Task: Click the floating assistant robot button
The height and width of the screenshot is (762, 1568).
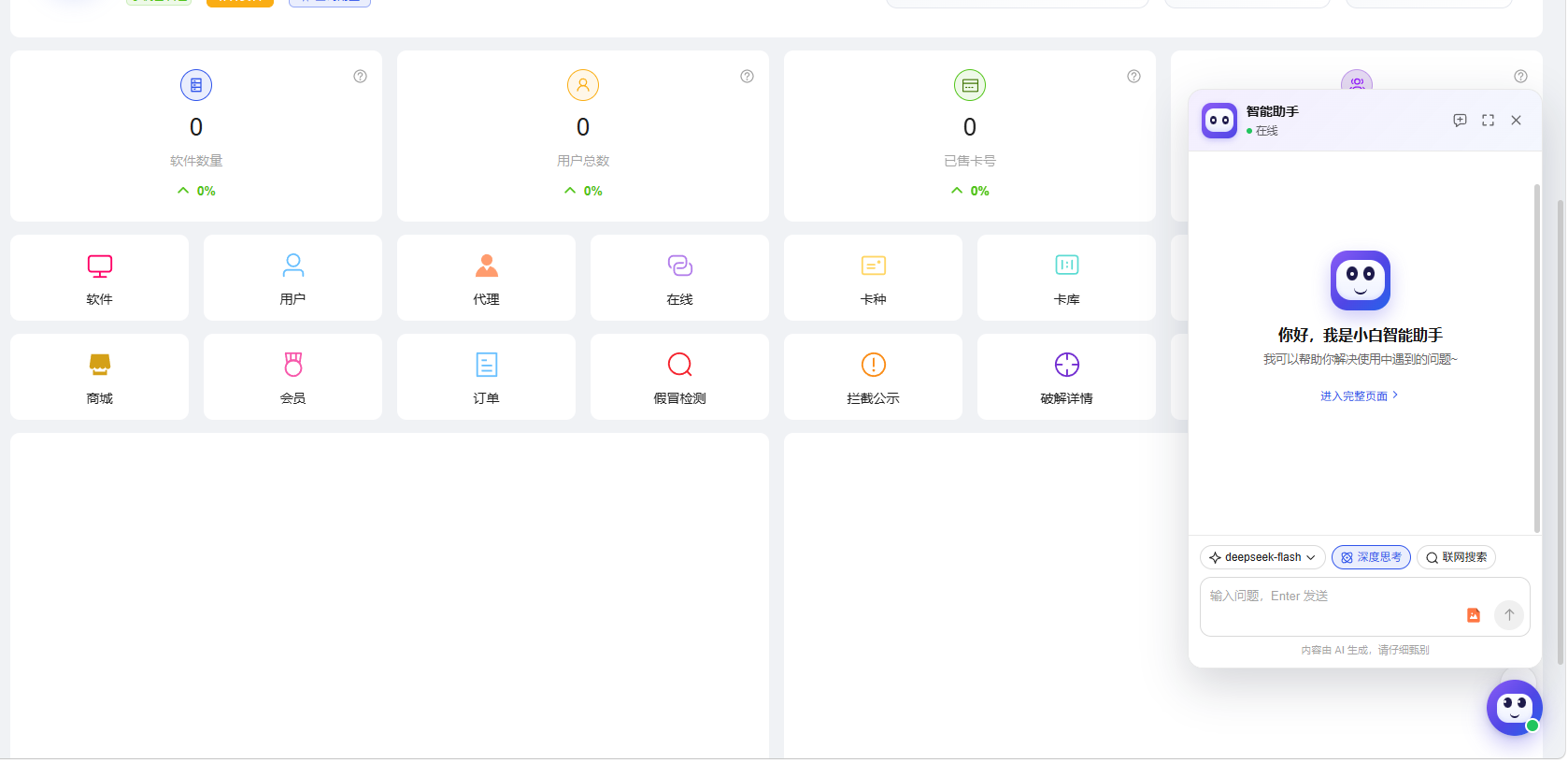Action: tap(1514, 708)
